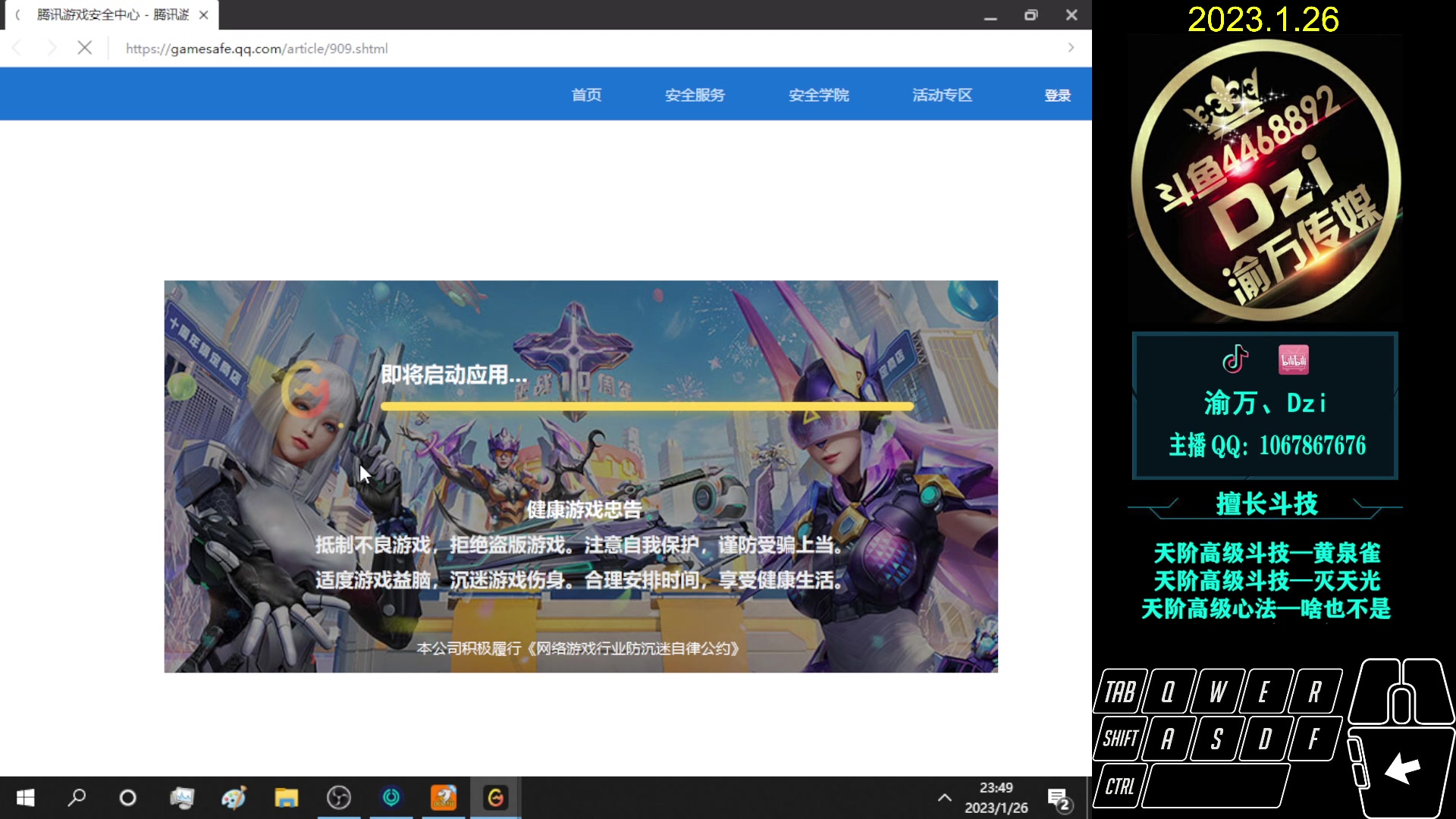Click the gamesafe.qq.com address bar
Image resolution: width=1456 pixels, height=819 pixels.
click(257, 49)
